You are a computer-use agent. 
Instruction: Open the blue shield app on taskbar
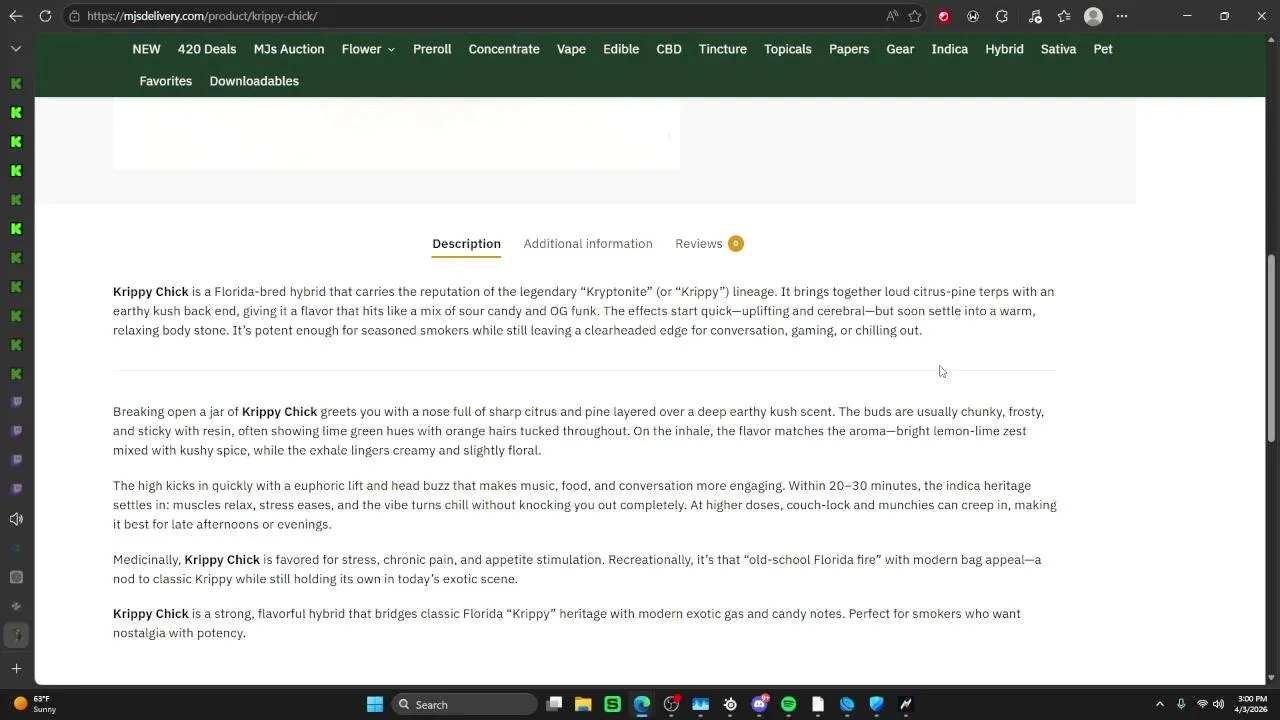(876, 704)
